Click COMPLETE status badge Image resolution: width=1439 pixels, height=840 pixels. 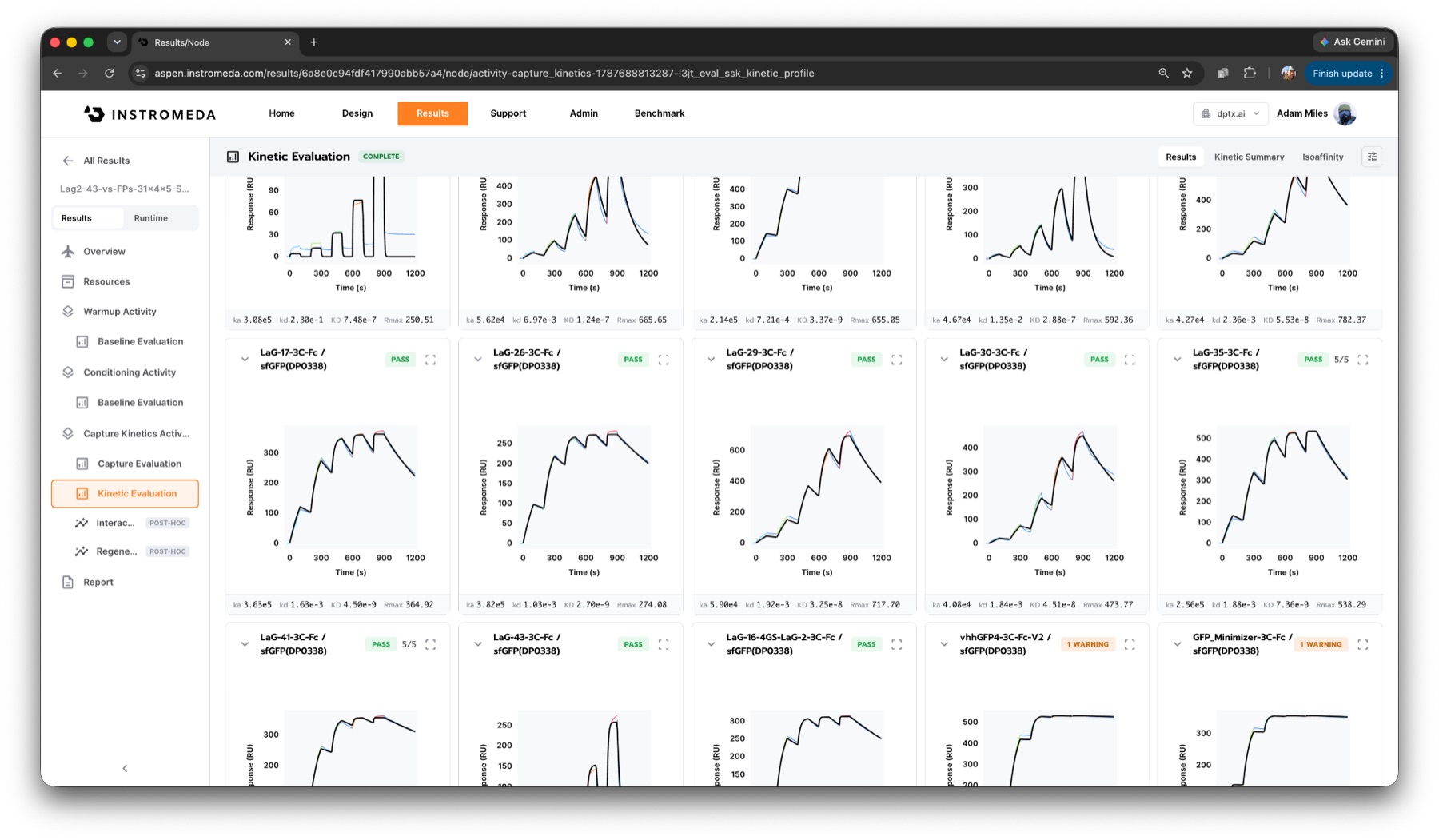coord(381,157)
